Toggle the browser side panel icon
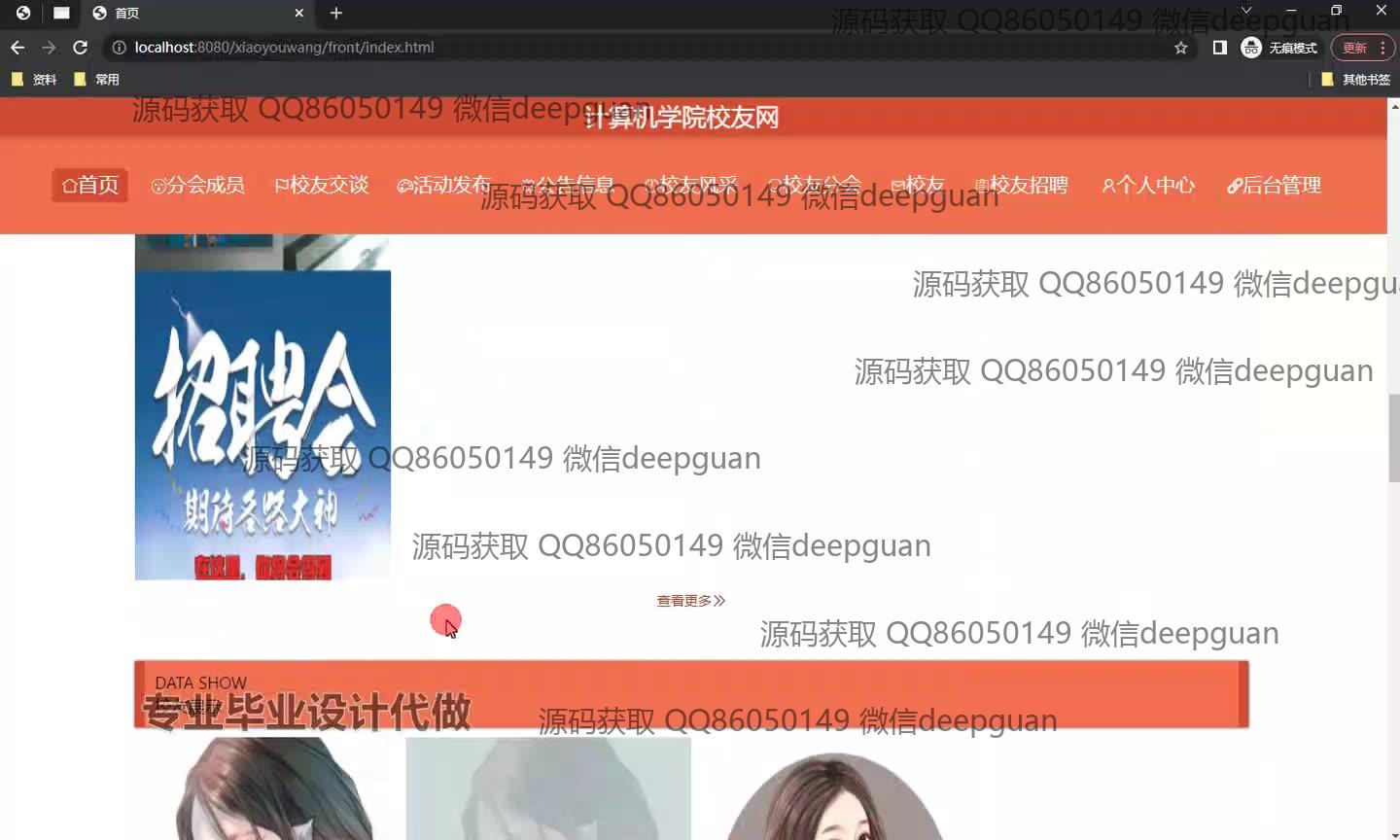The image size is (1400, 840). pos(1219,48)
